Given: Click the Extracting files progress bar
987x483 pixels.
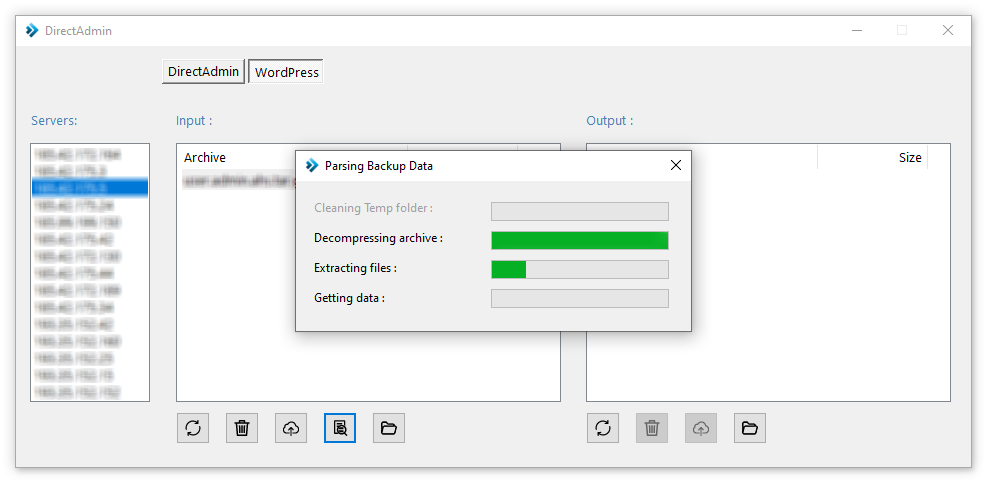Looking at the screenshot, I should pyautogui.click(x=580, y=270).
